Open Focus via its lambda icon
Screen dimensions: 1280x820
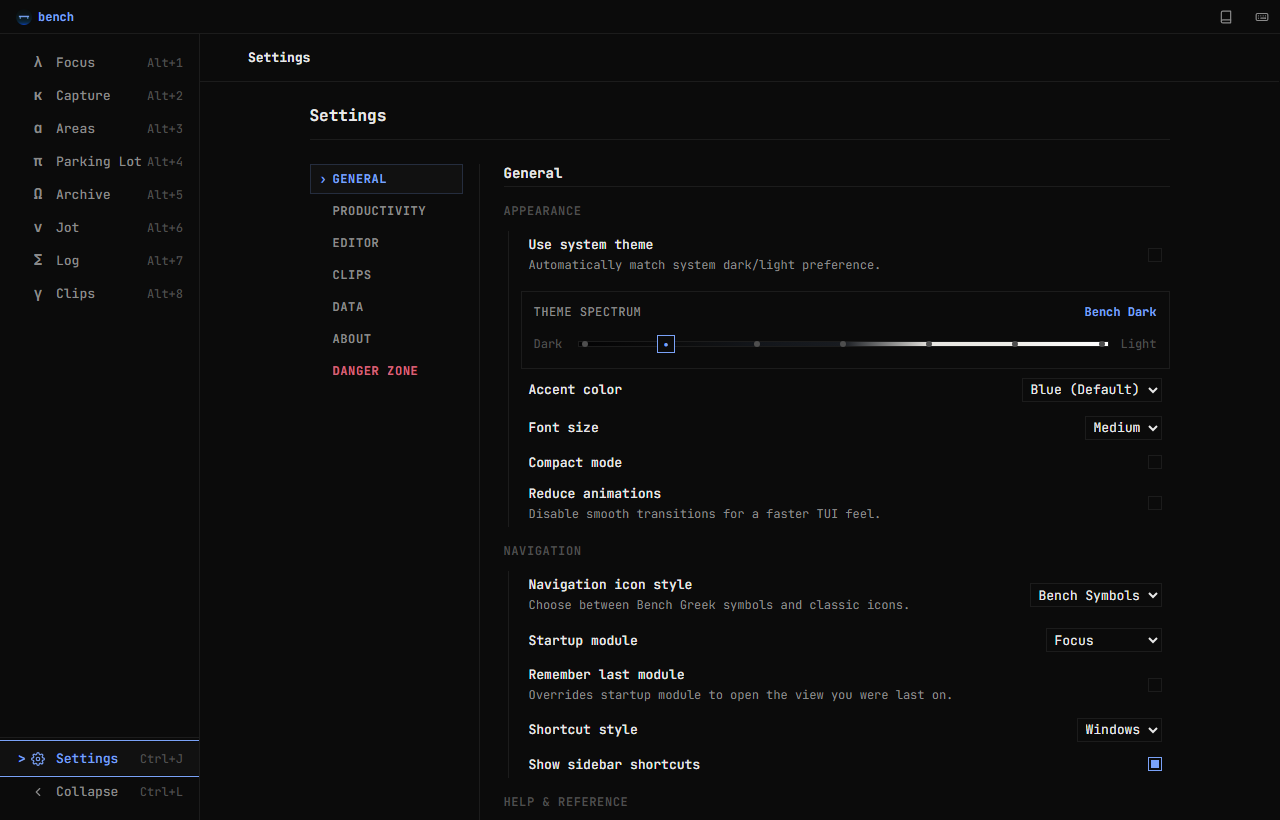click(x=38, y=62)
